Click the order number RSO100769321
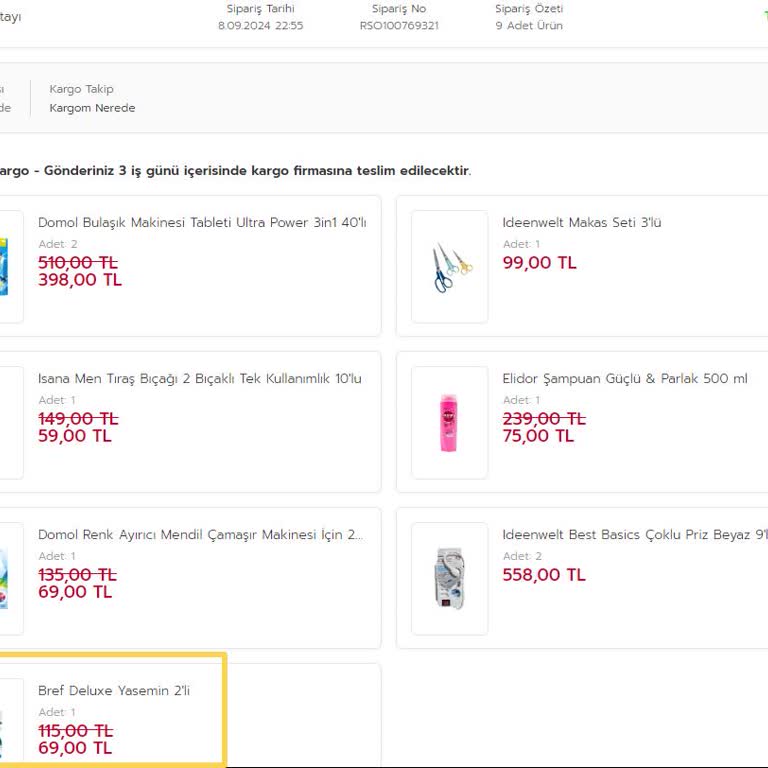This screenshot has width=768, height=768. point(399,26)
